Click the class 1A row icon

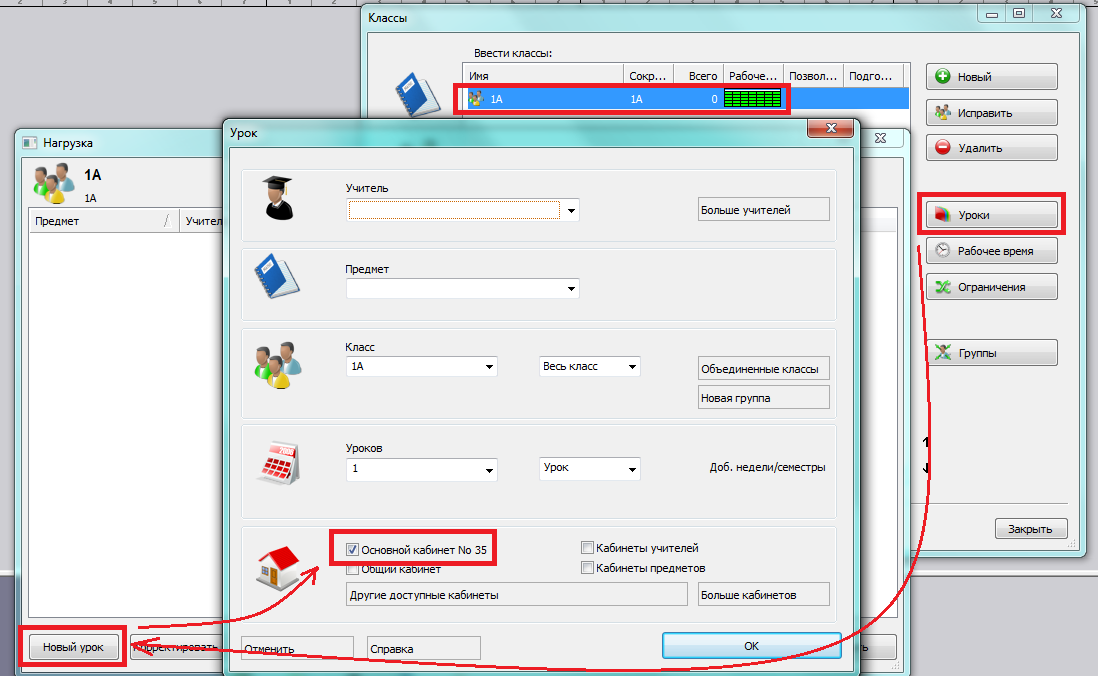click(x=476, y=99)
